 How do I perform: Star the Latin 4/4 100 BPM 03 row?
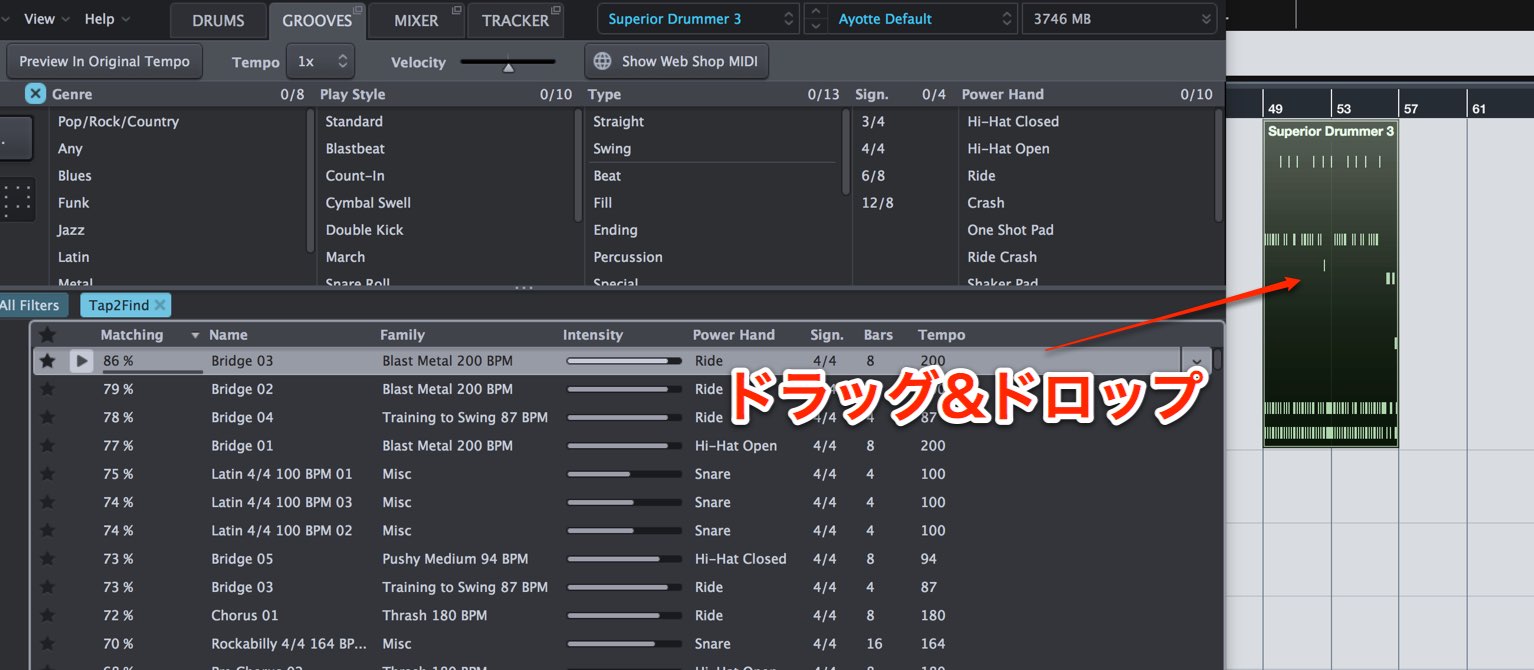(47, 502)
